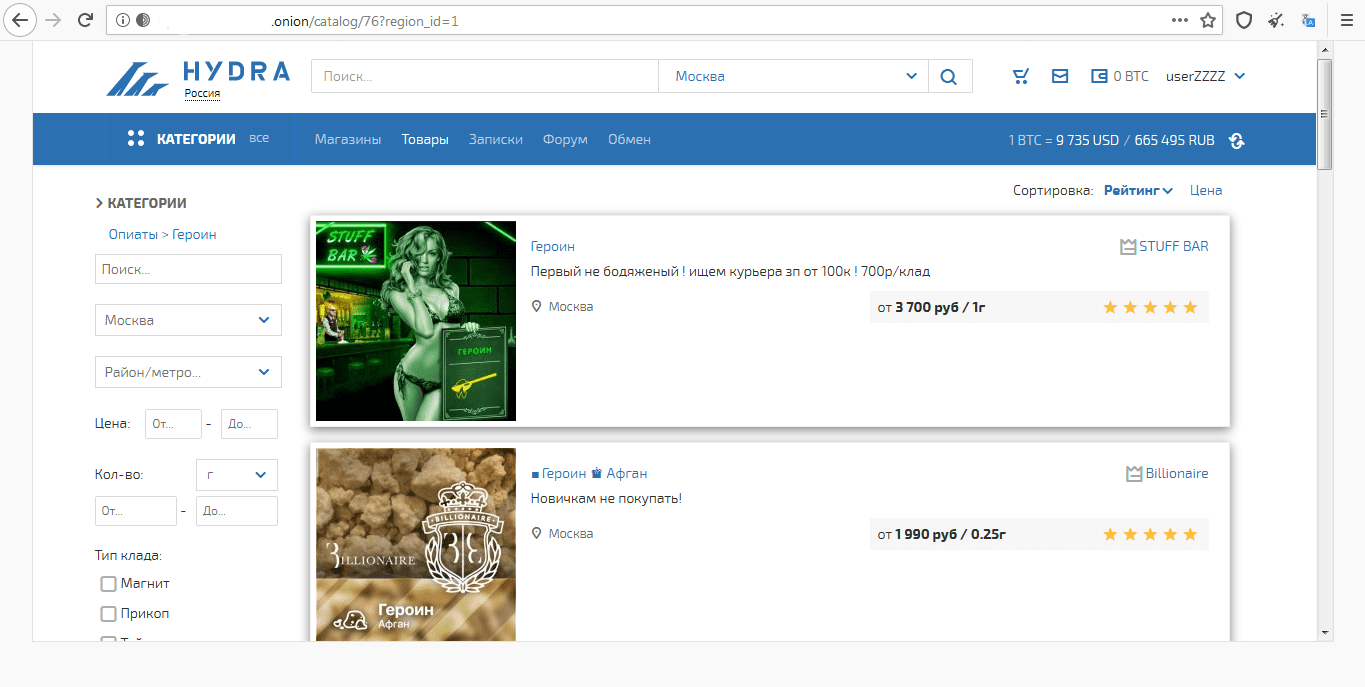1365x687 pixels.
Task: Open the Магазины menu item
Action: coord(348,140)
